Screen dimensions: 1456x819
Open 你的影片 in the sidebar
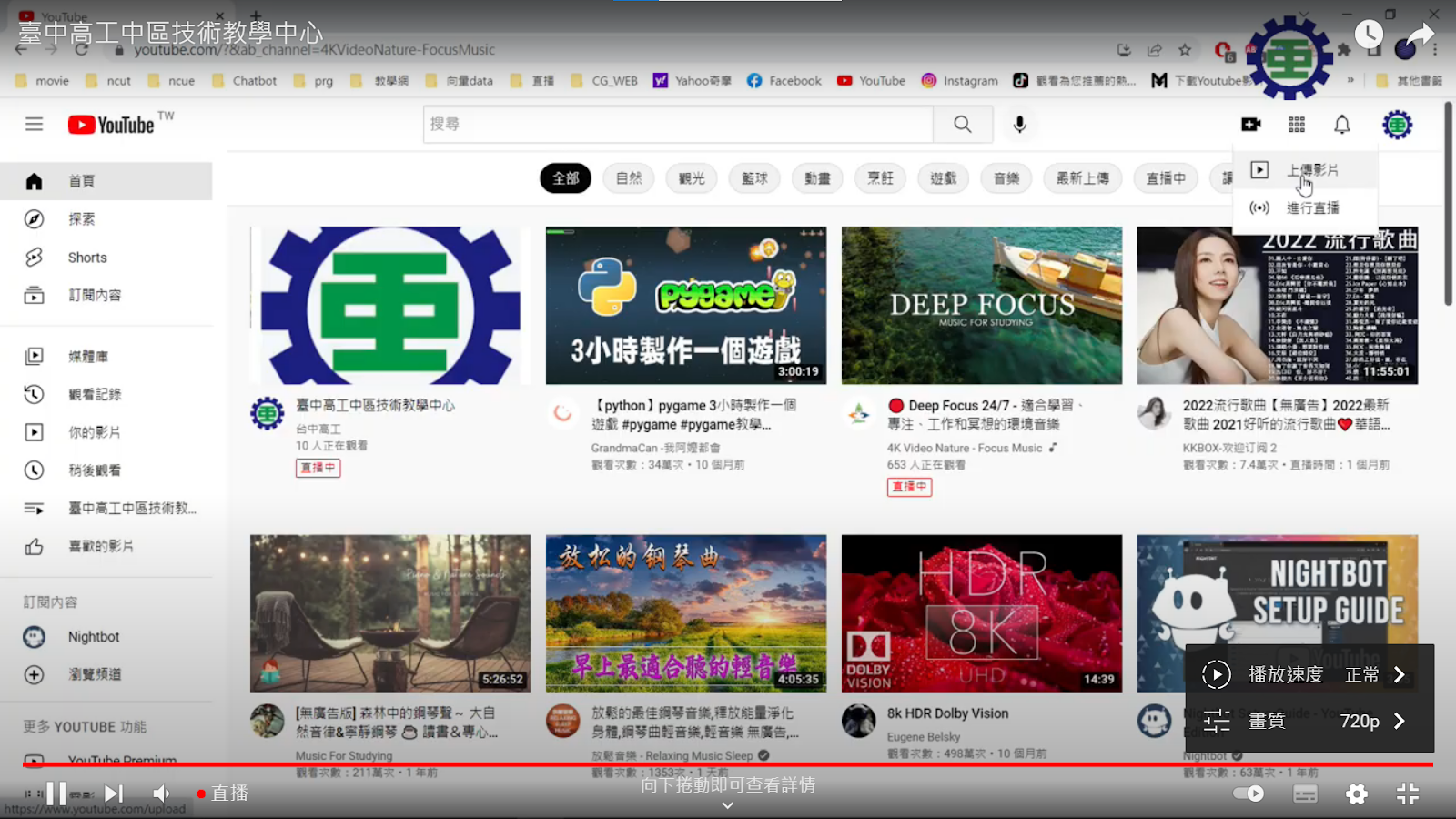pyautogui.click(x=106, y=432)
